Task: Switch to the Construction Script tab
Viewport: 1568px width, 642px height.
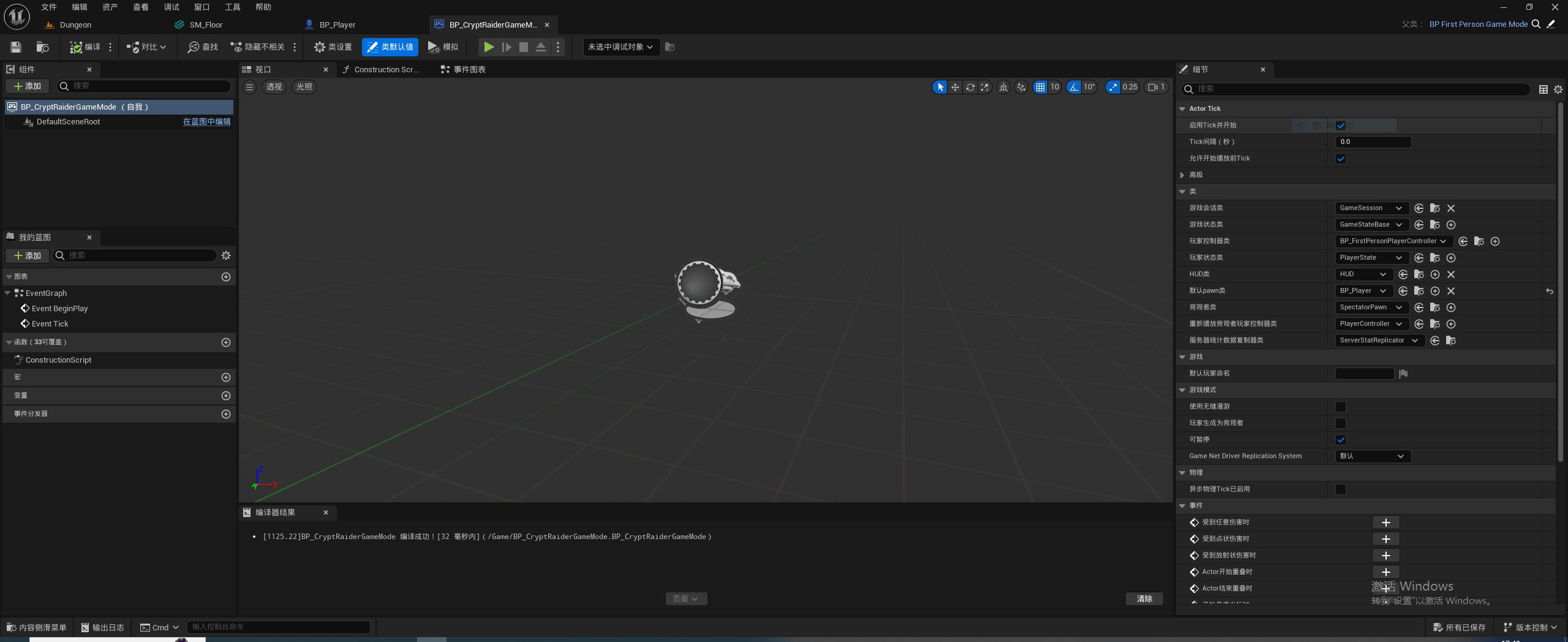Action: [386, 70]
